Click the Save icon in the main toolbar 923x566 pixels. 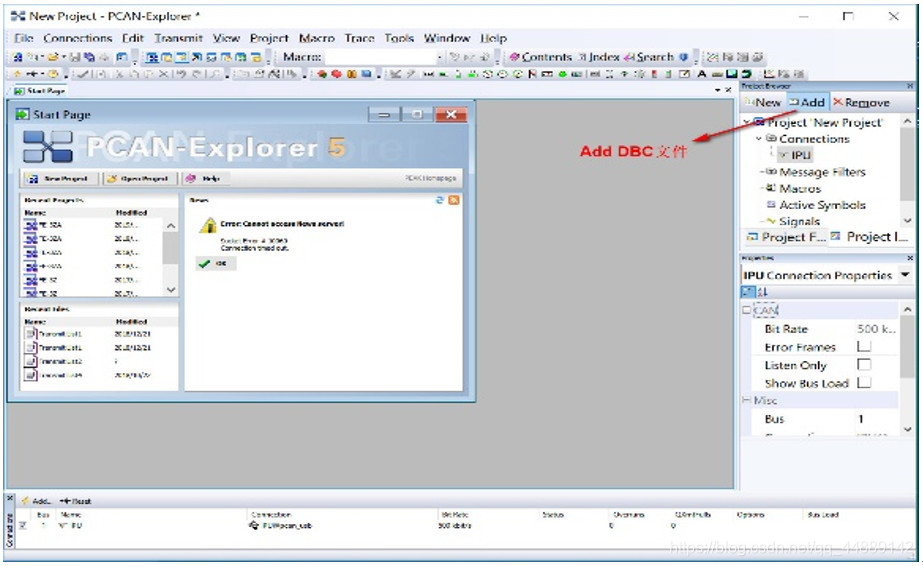pos(75,57)
